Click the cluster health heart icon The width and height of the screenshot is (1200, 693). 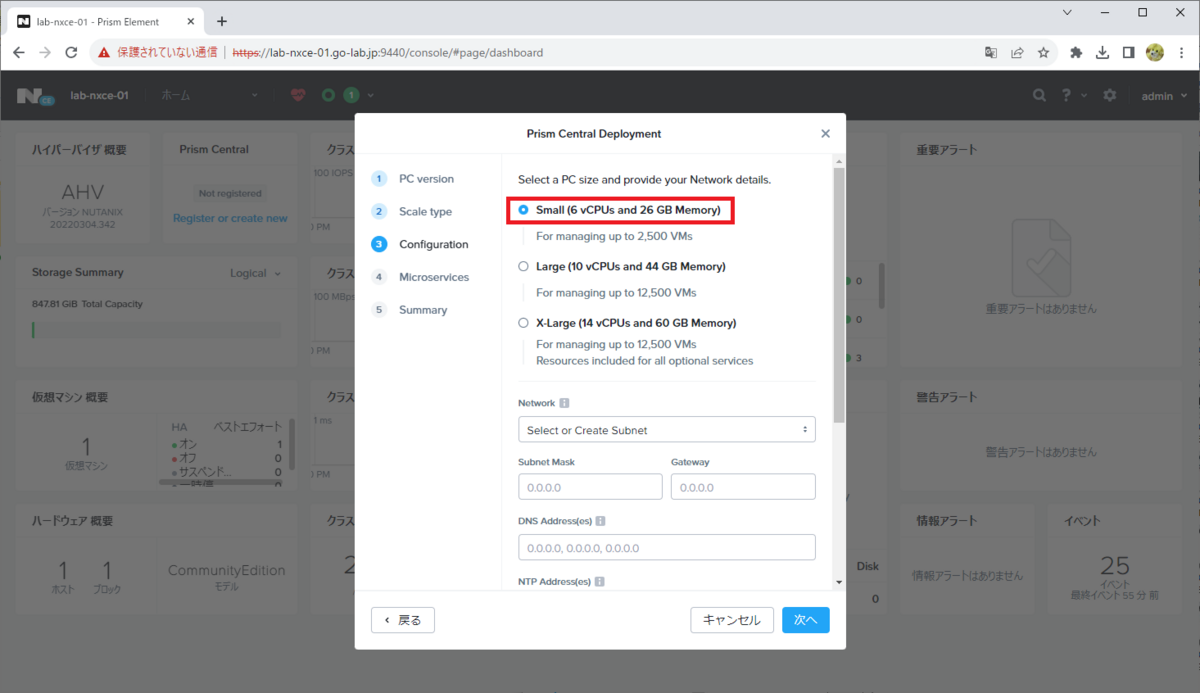298,95
